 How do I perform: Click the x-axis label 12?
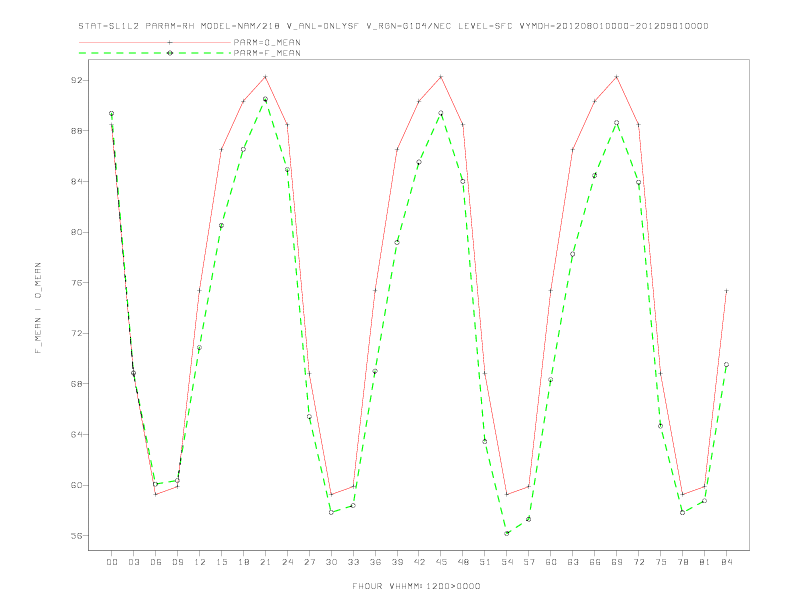[200, 562]
